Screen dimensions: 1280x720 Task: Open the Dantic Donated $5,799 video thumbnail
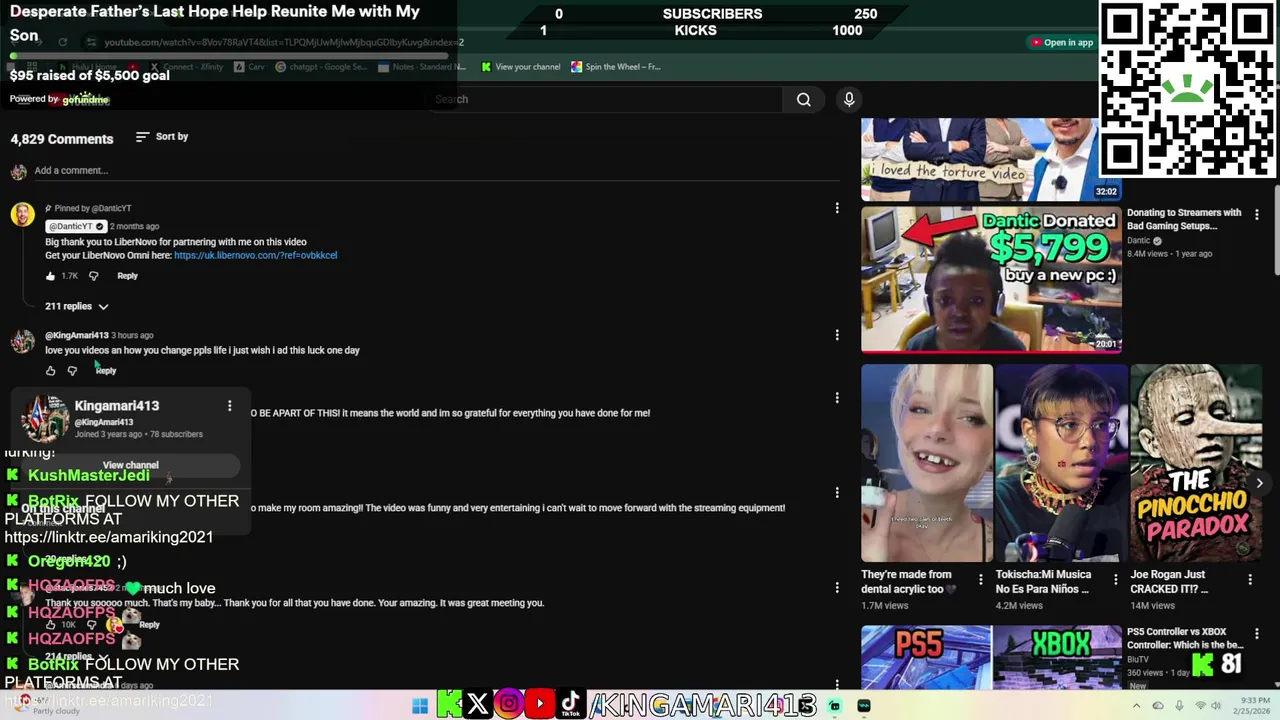(x=991, y=280)
